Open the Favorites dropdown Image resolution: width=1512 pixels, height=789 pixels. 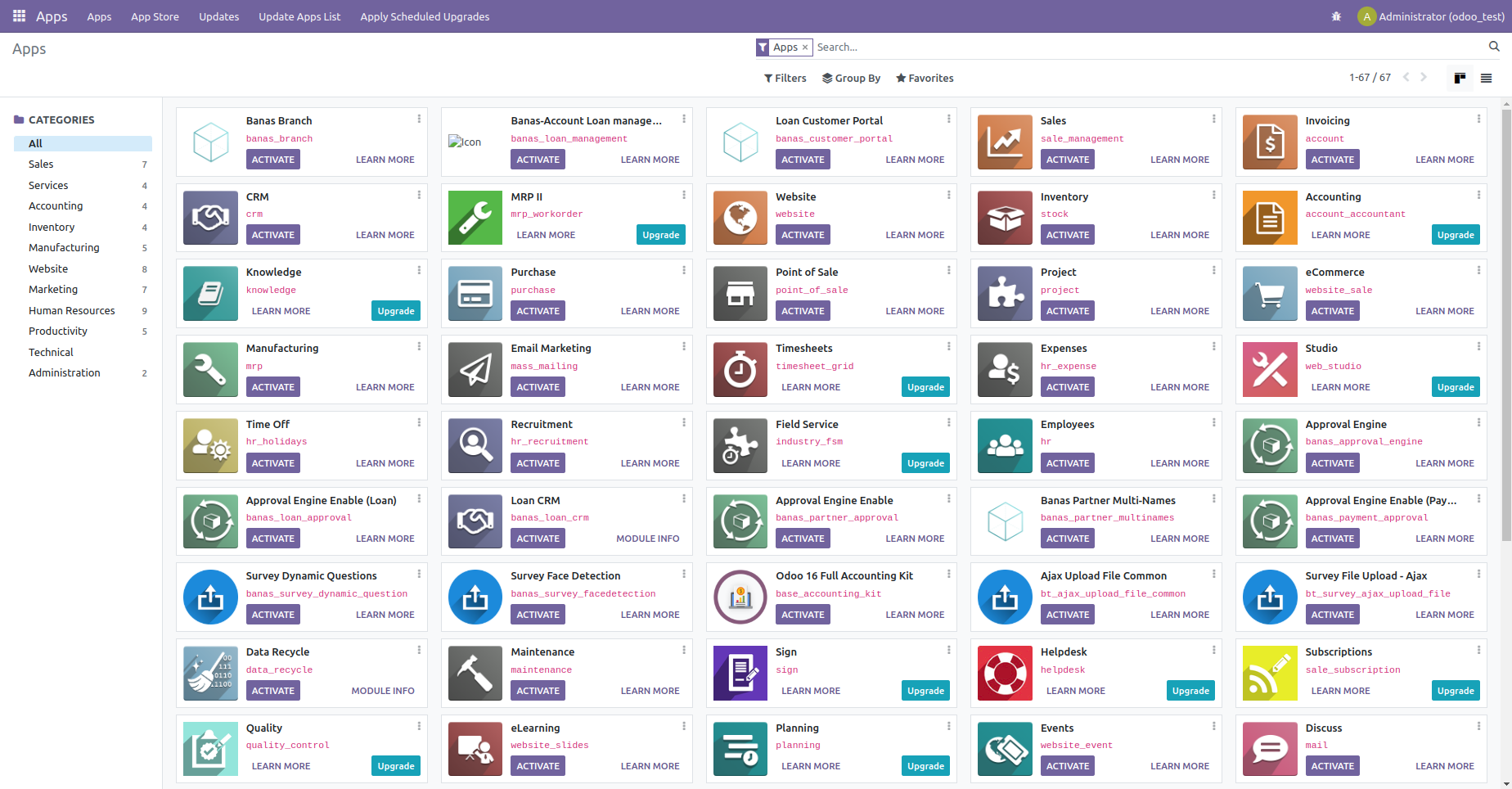pos(924,78)
